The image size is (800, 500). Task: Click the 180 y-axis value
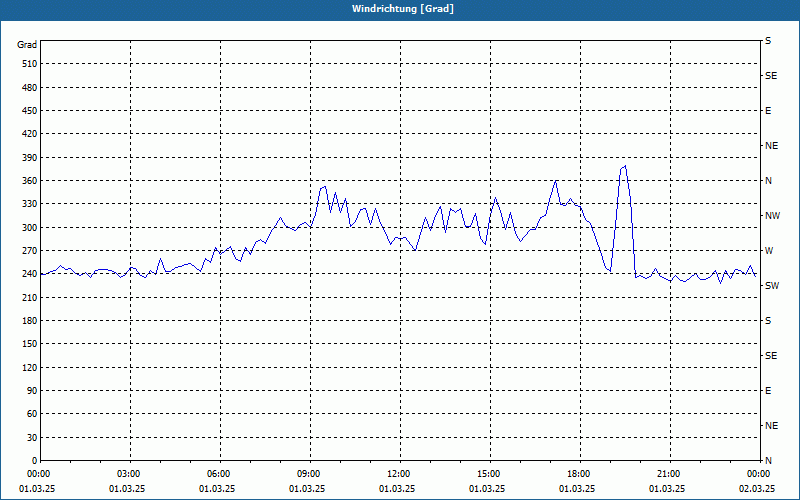click(30, 321)
